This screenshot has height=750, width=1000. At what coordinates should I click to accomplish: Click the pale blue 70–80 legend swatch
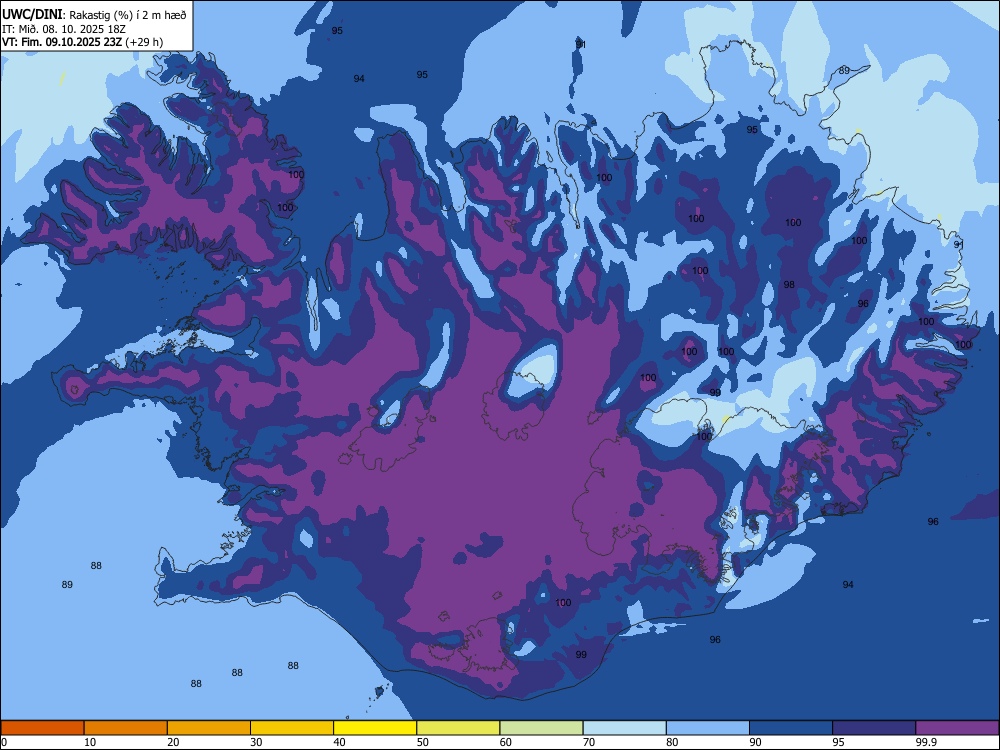625,728
